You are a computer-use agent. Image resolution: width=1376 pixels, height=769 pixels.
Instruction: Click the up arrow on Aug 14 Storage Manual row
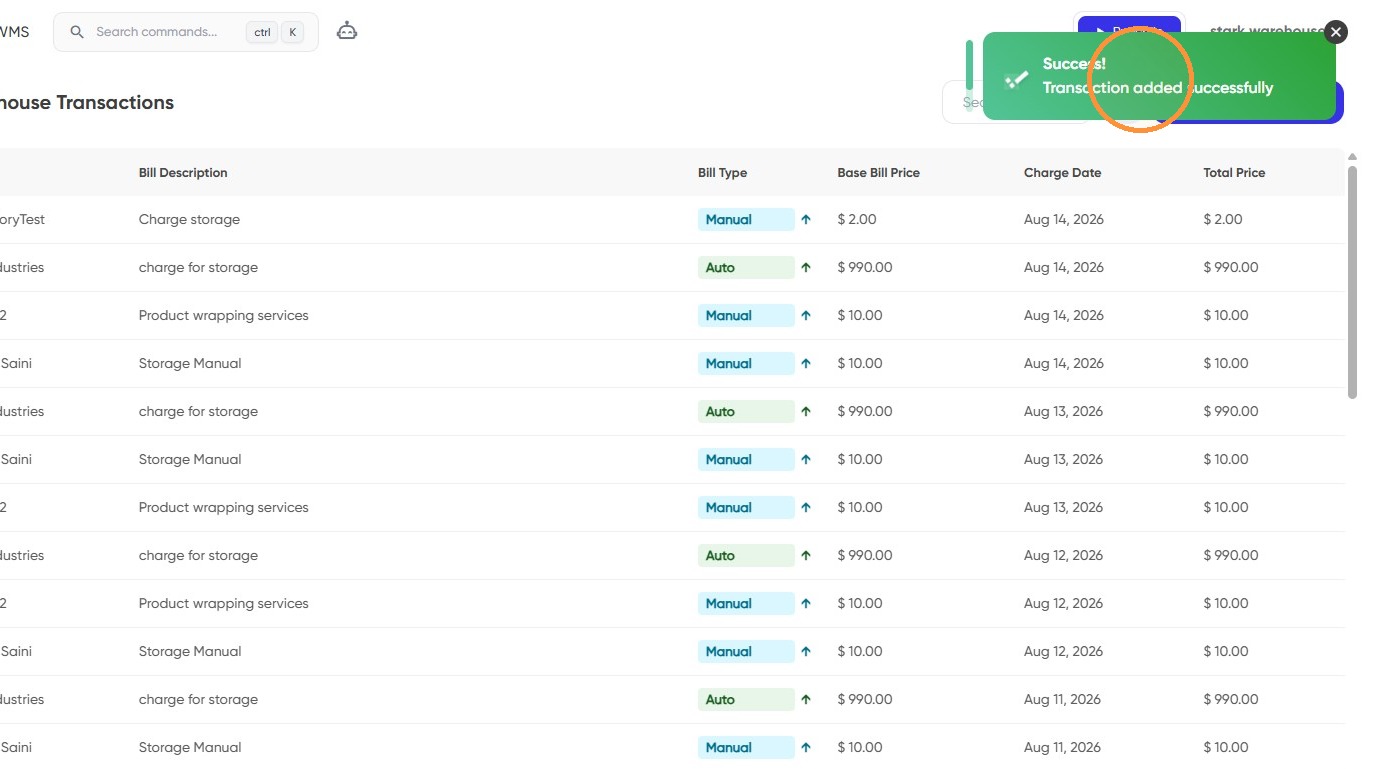click(806, 363)
